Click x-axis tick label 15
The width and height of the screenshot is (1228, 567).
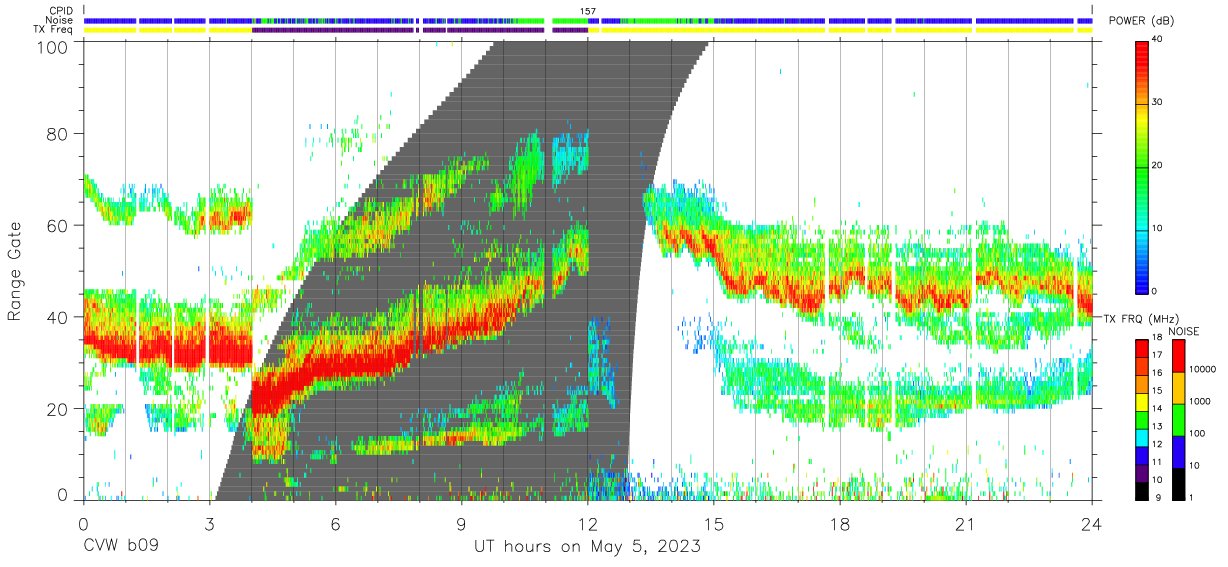(x=713, y=524)
